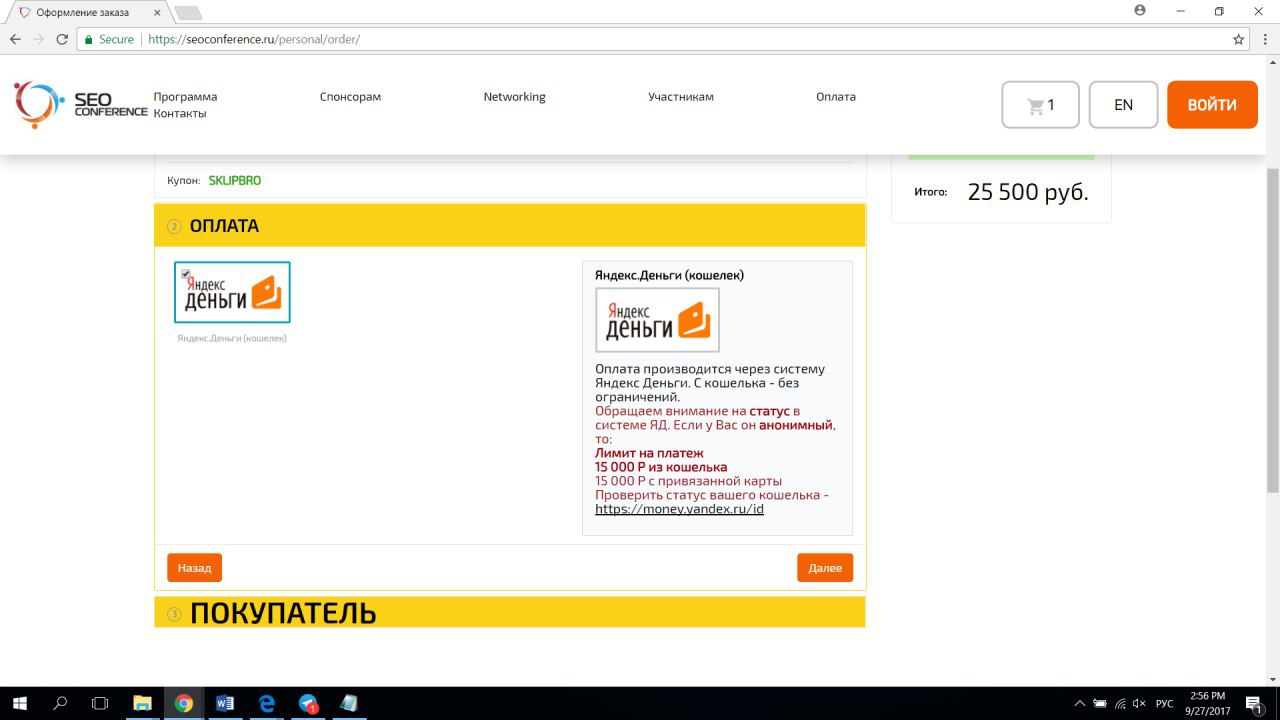
Task: Go back in the browser
Action: (15, 39)
